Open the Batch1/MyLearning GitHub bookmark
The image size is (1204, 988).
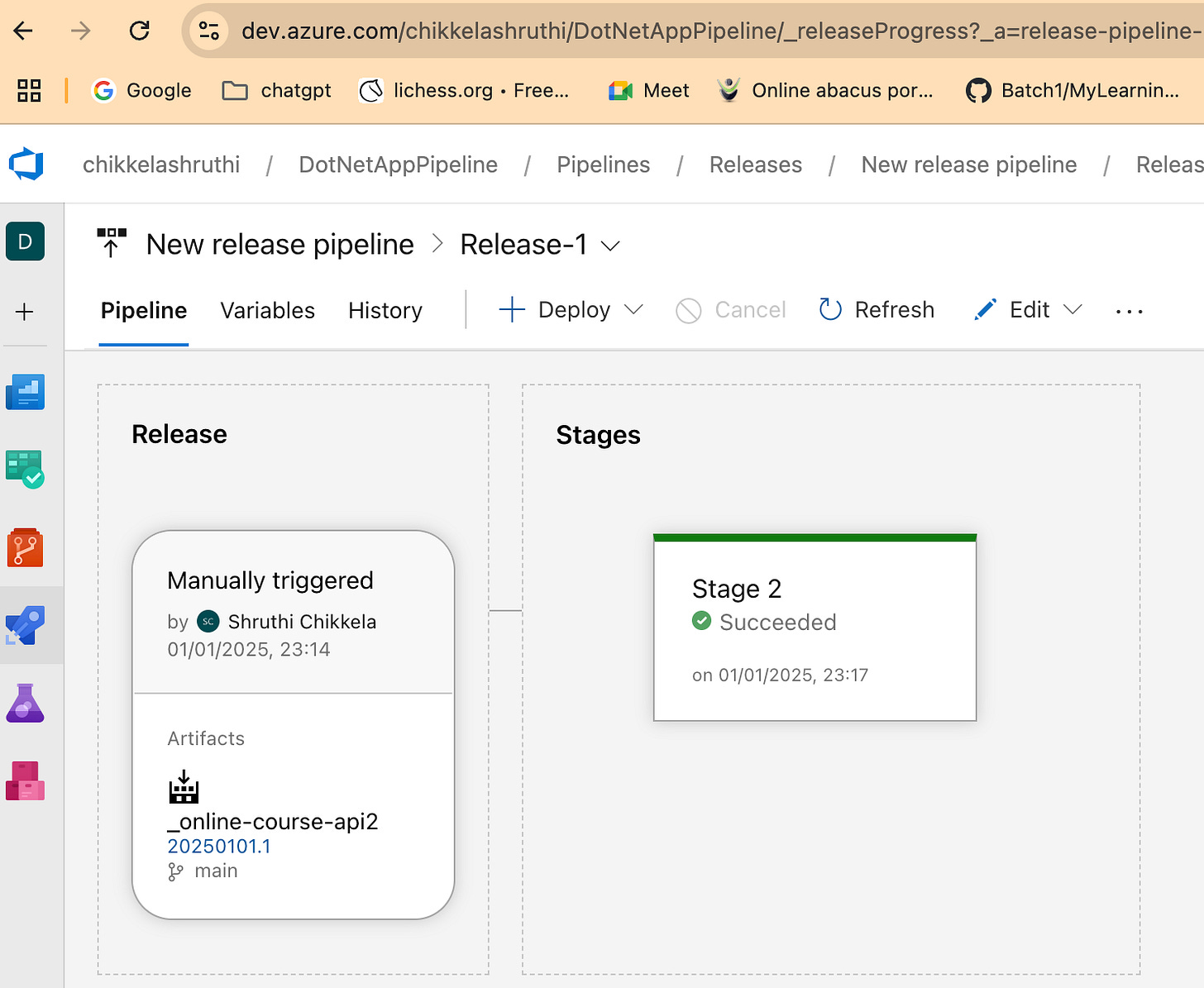coord(1073,90)
